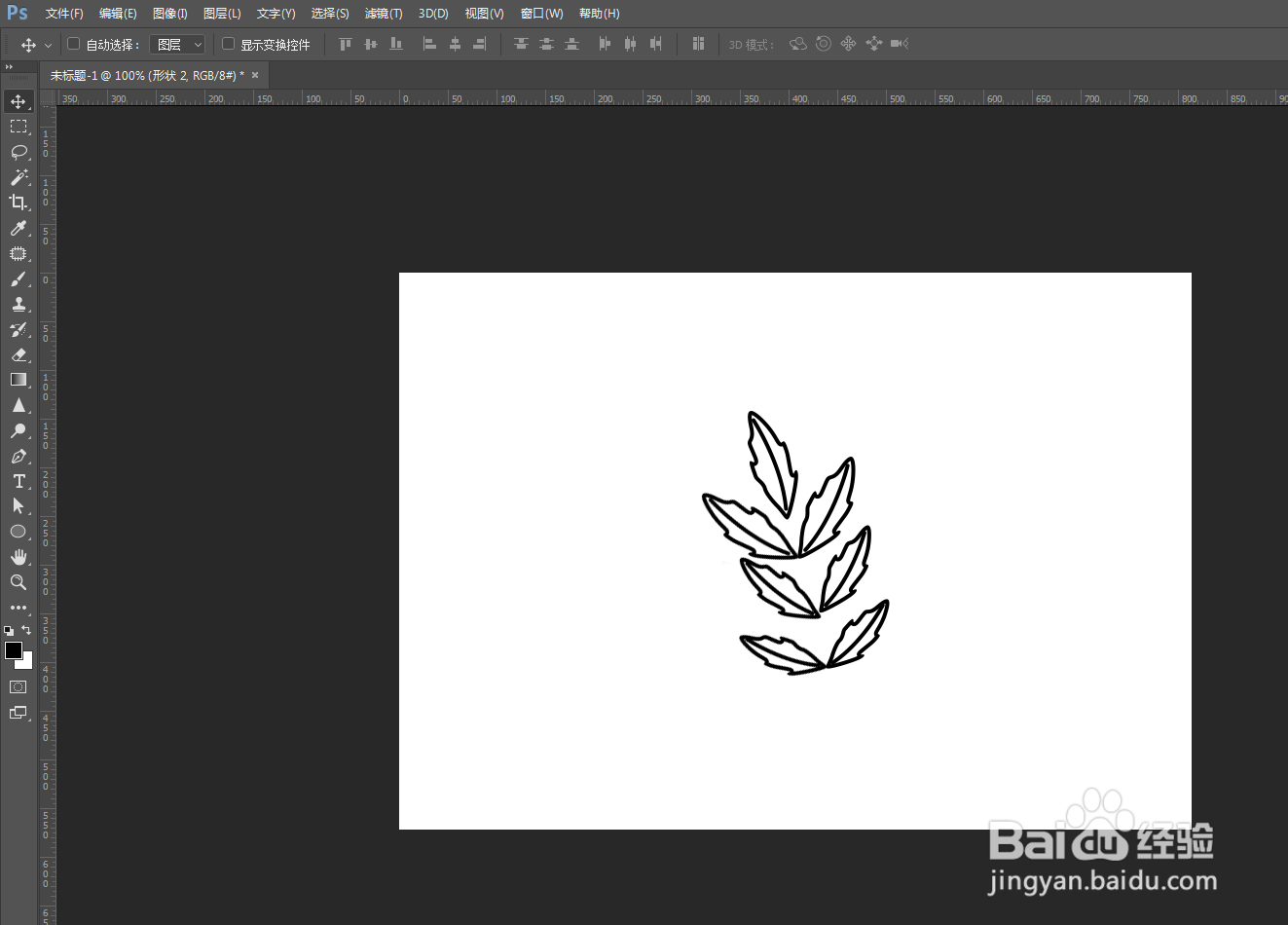Select the Gradient tool
Viewport: 1288px width, 925px height.
(x=18, y=380)
